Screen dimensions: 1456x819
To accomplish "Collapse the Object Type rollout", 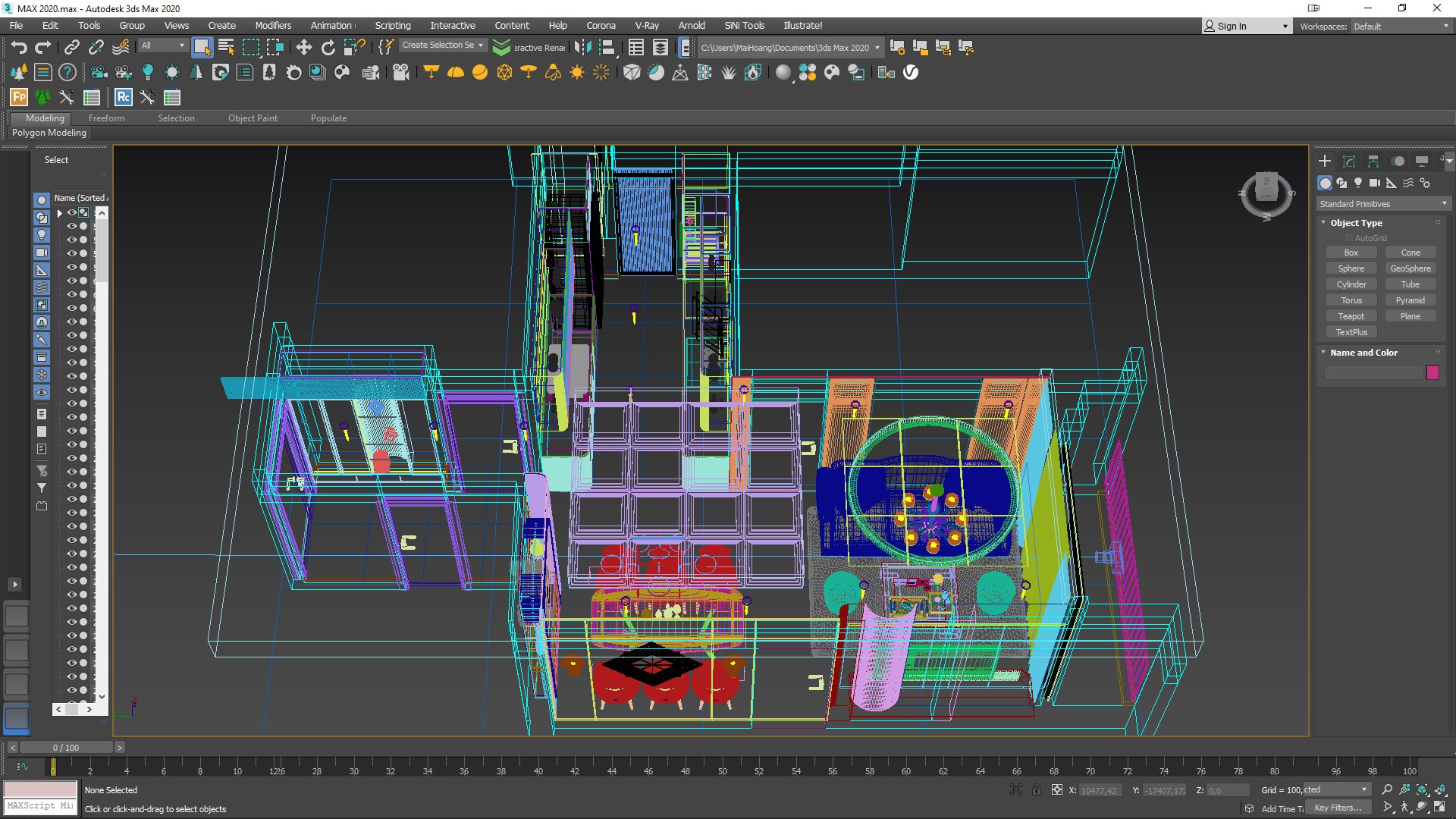I will point(1355,223).
